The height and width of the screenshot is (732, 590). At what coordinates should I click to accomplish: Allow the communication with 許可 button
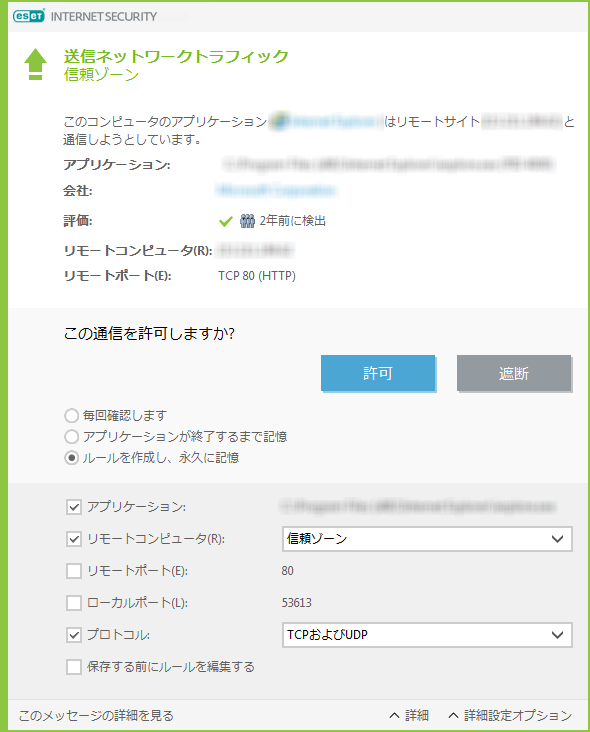coord(378,373)
